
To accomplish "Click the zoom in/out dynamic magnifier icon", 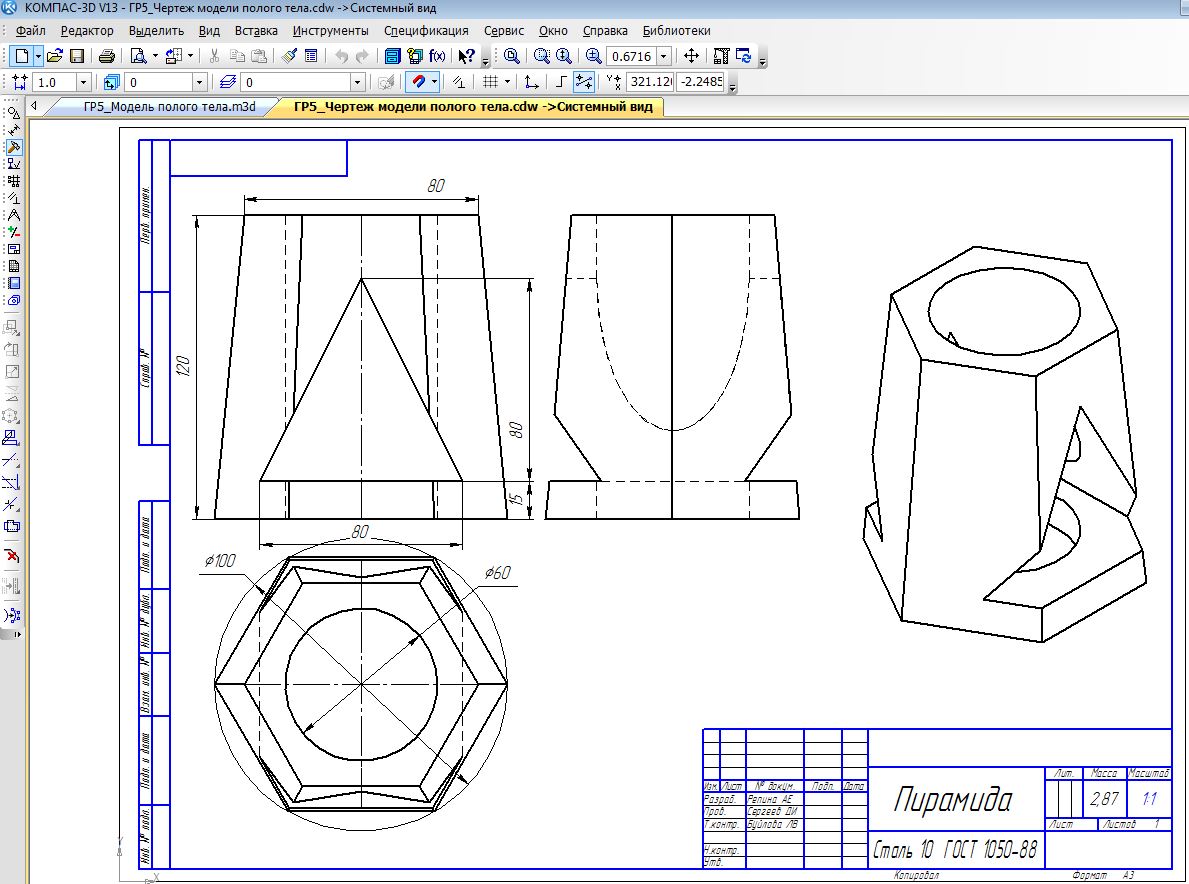I will [563, 56].
